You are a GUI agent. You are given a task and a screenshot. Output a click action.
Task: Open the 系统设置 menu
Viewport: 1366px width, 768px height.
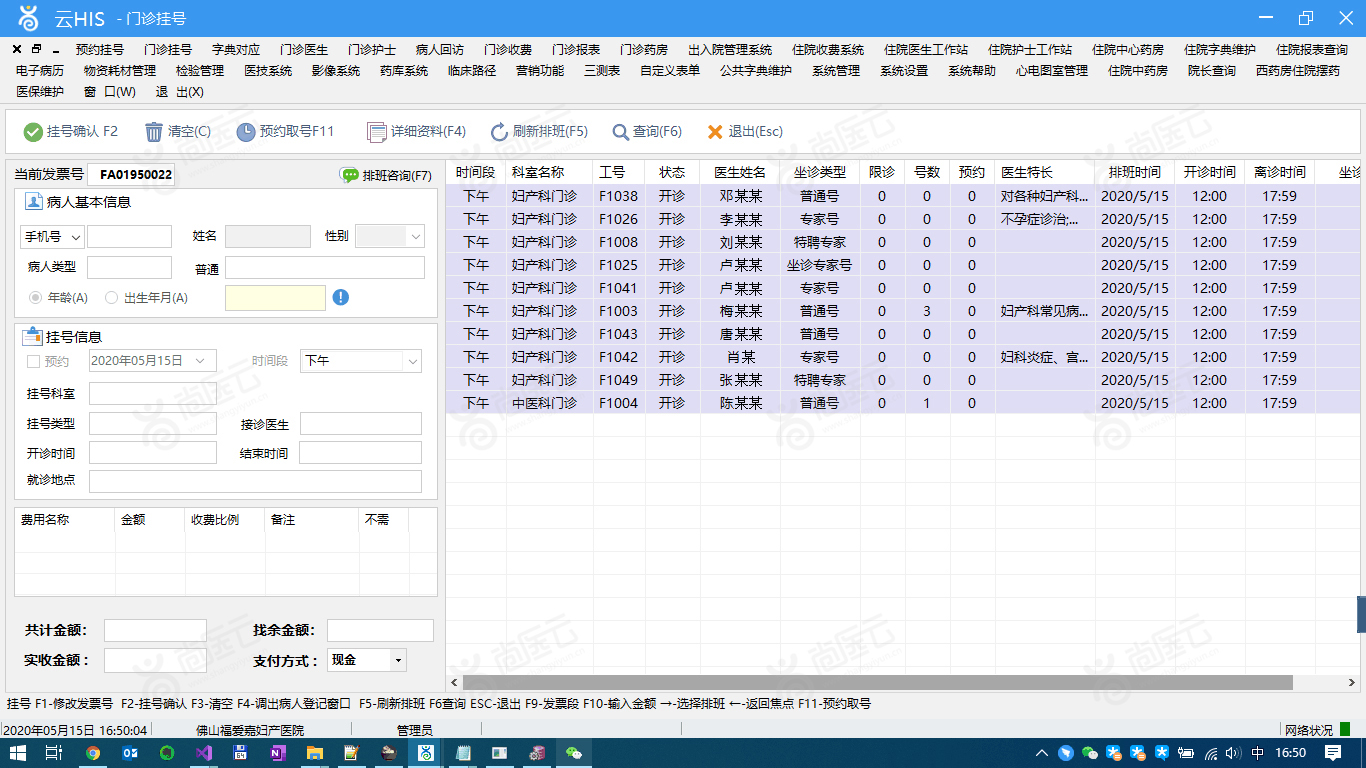[x=904, y=70]
